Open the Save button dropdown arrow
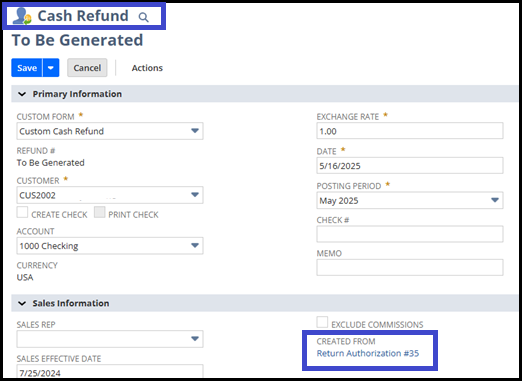Screen dimensions: 522x381 [51, 68]
